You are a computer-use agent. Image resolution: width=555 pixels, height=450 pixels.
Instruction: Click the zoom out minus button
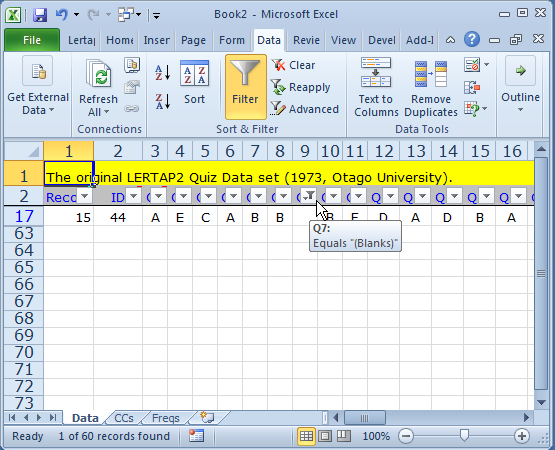406,436
